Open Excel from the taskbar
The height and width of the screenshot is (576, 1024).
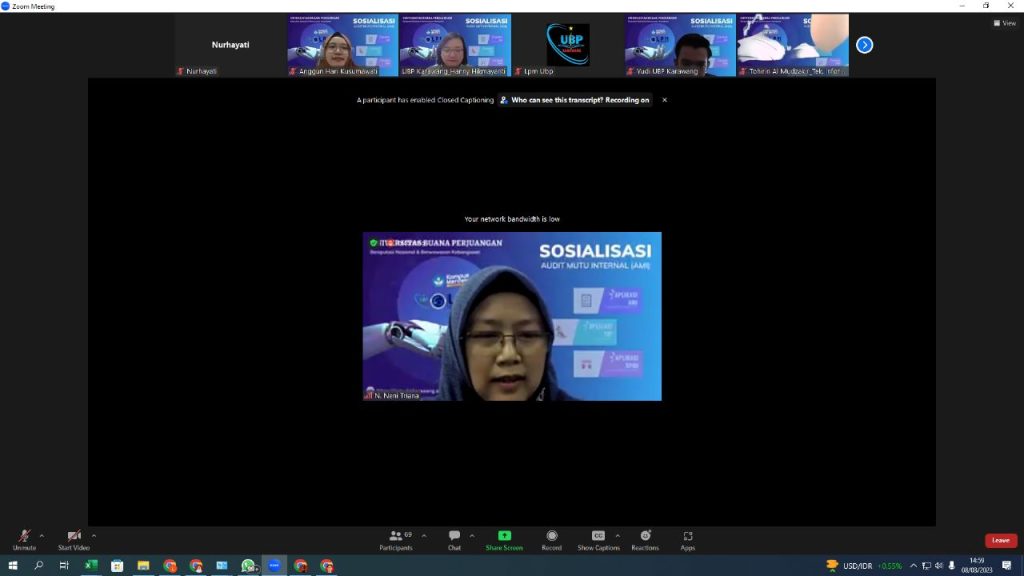[x=91, y=566]
